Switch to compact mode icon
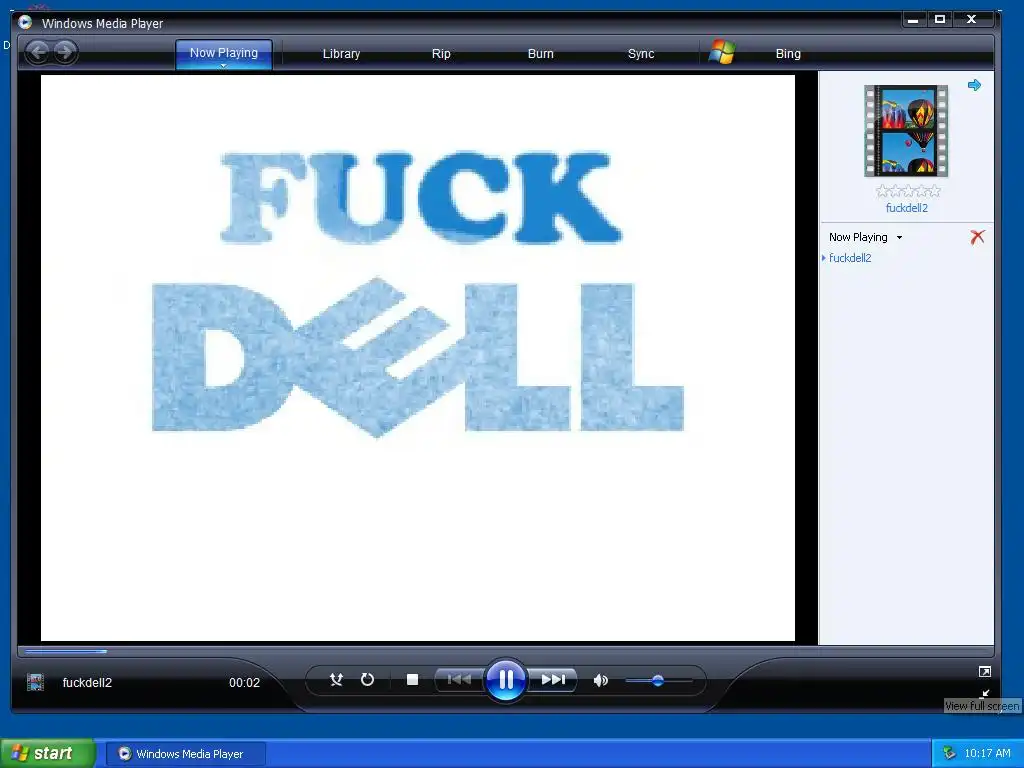Image resolution: width=1024 pixels, height=768 pixels. tap(985, 693)
